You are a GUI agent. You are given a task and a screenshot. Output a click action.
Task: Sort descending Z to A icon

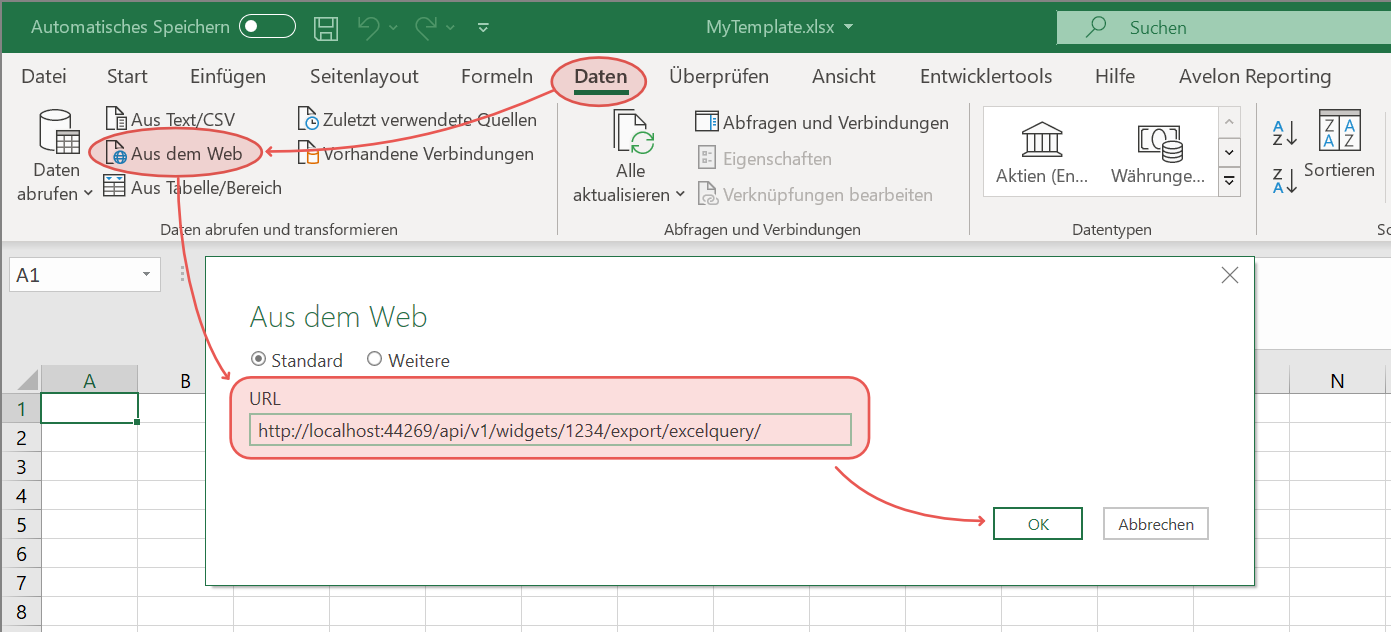click(1285, 180)
